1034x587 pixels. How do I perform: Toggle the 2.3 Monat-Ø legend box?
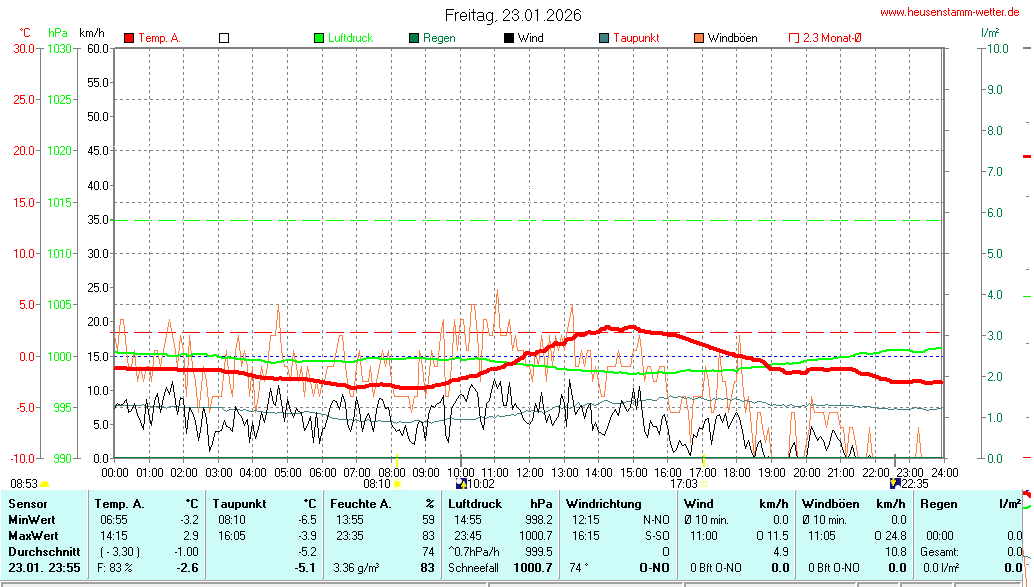pyautogui.click(x=794, y=38)
